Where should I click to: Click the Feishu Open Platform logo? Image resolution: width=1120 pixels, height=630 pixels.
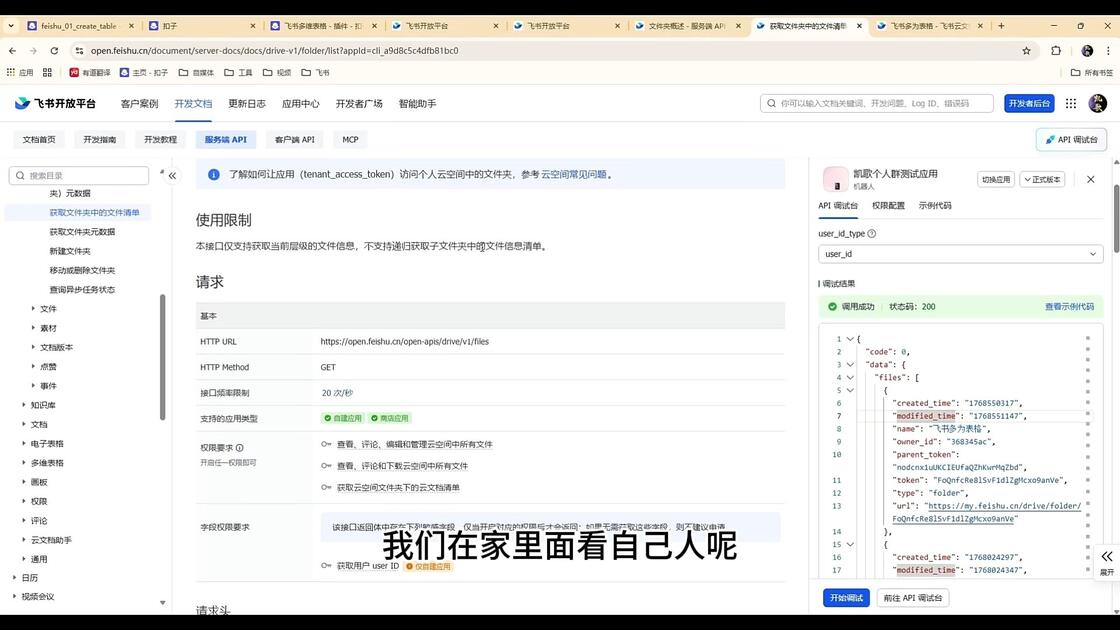55,104
